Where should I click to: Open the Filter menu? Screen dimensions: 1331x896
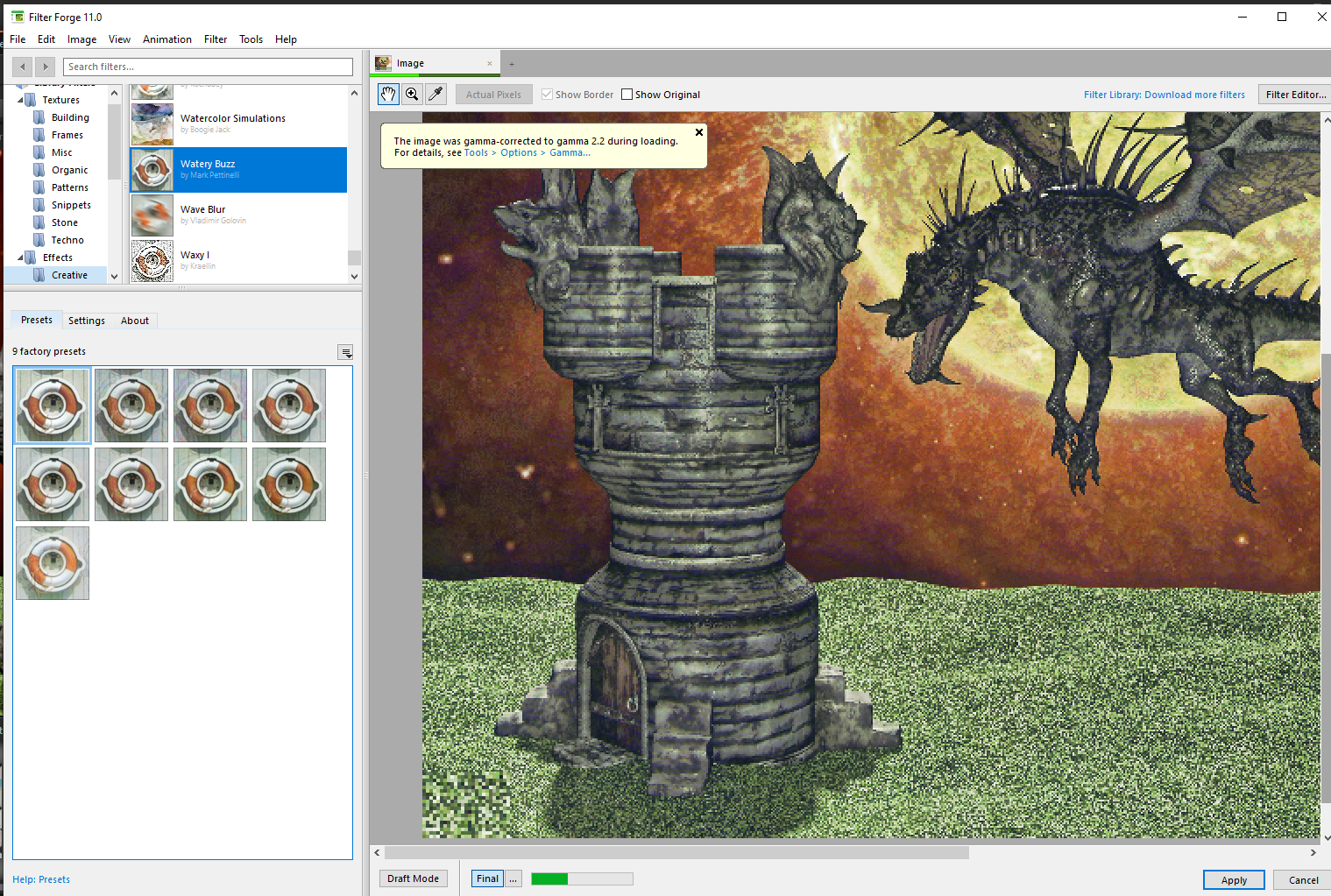click(x=216, y=39)
